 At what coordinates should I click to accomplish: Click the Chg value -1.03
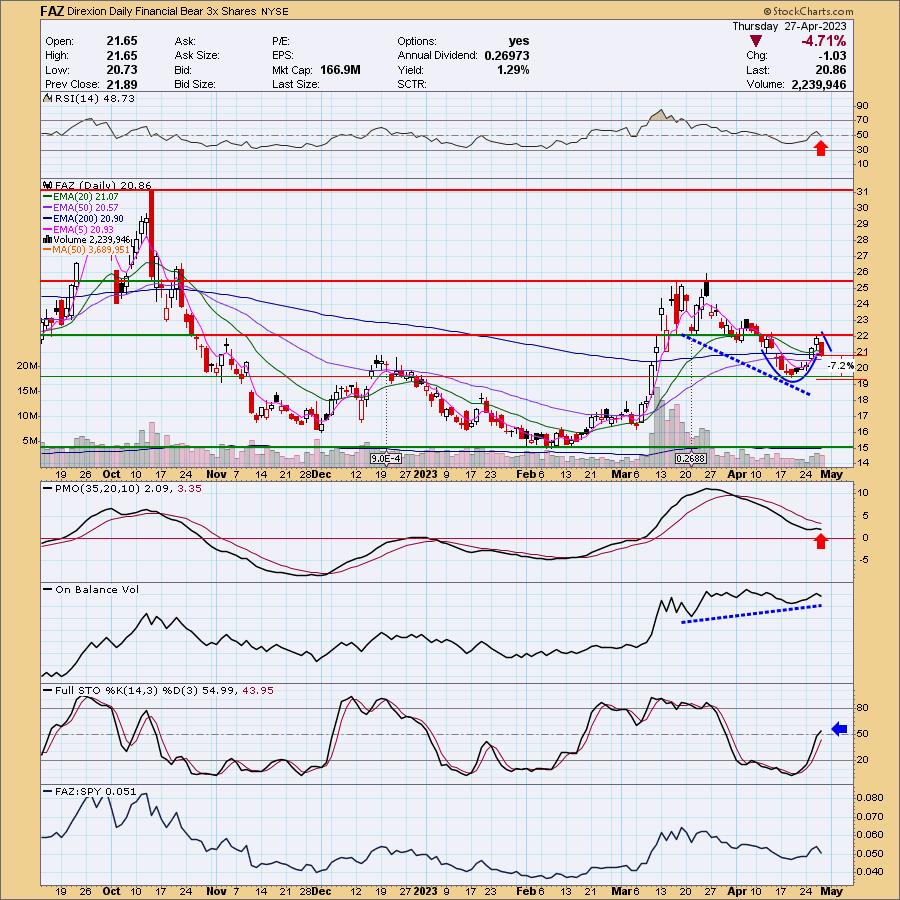pos(832,56)
